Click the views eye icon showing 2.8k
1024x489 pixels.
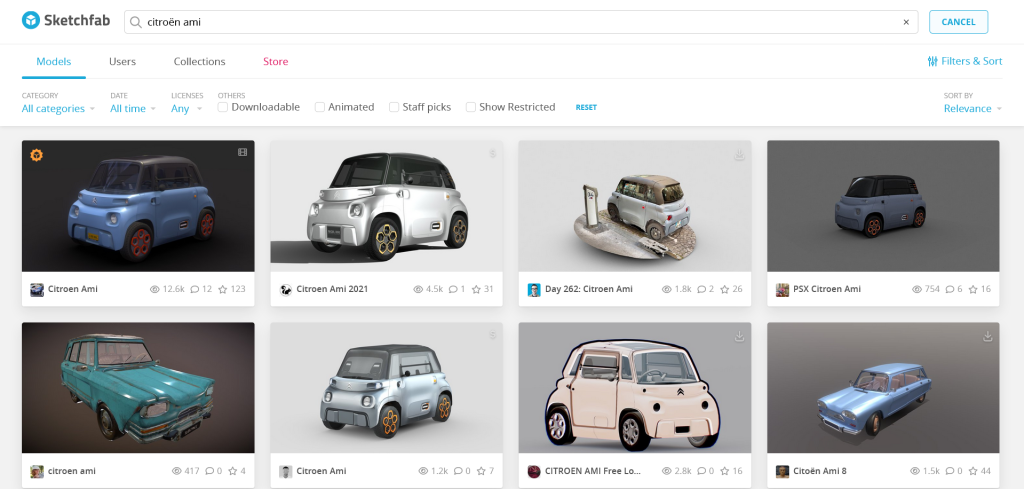667,471
